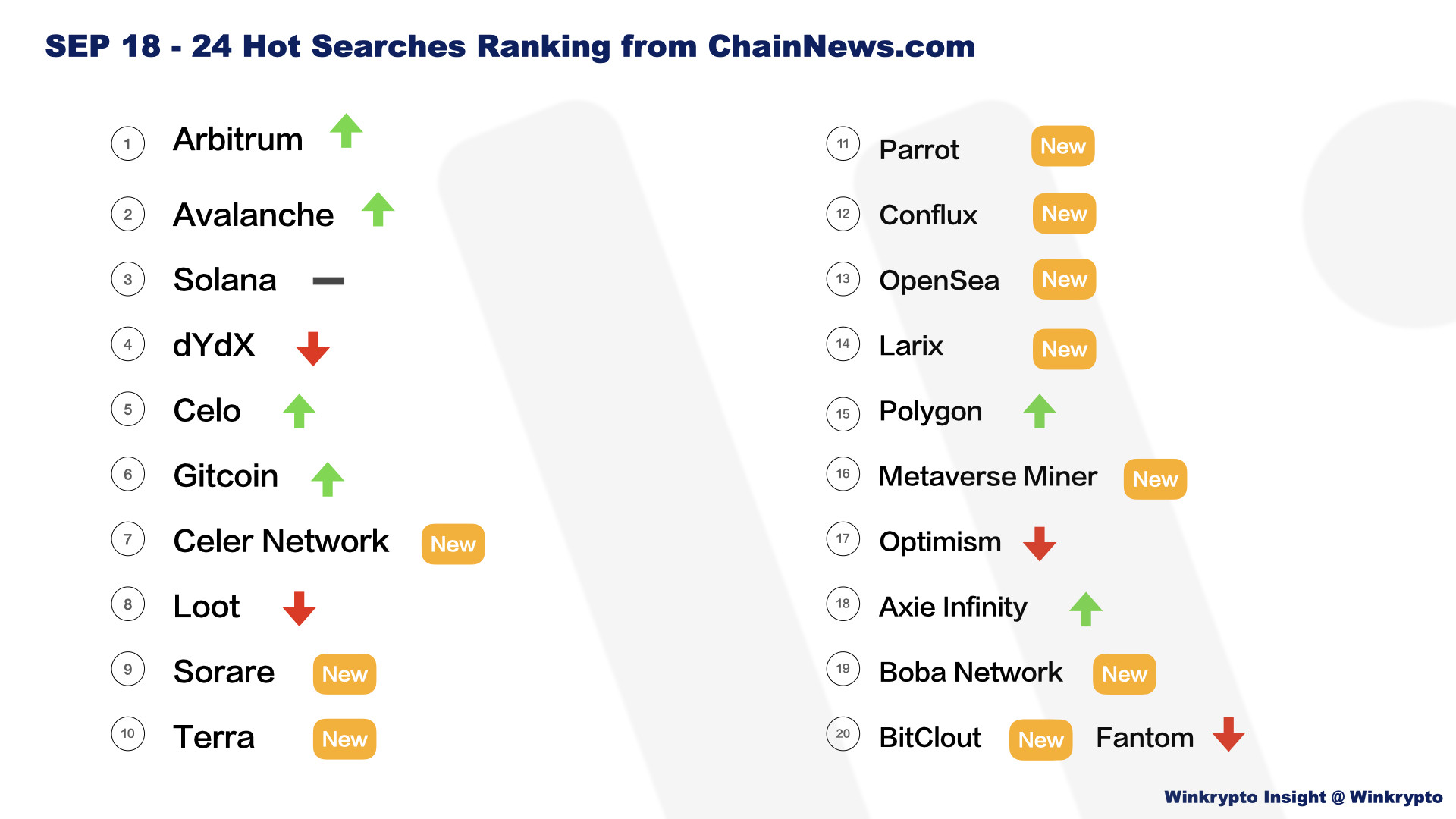This screenshot has height=819, width=1456.
Task: Click the green up arrow next to Polygon
Action: 1040,412
